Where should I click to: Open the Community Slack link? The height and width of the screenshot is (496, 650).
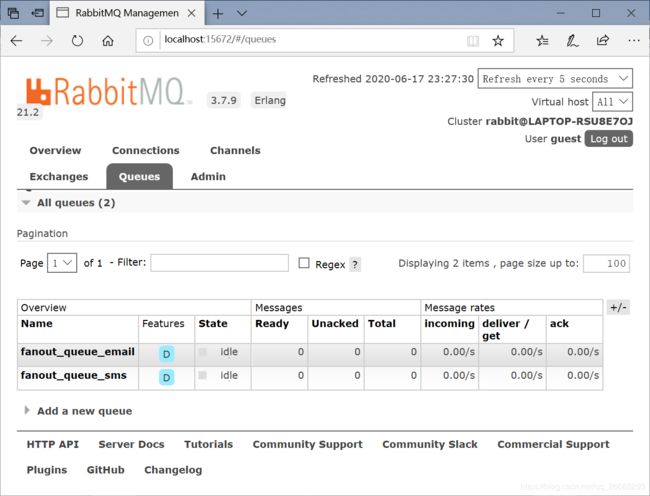pyautogui.click(x=430, y=444)
